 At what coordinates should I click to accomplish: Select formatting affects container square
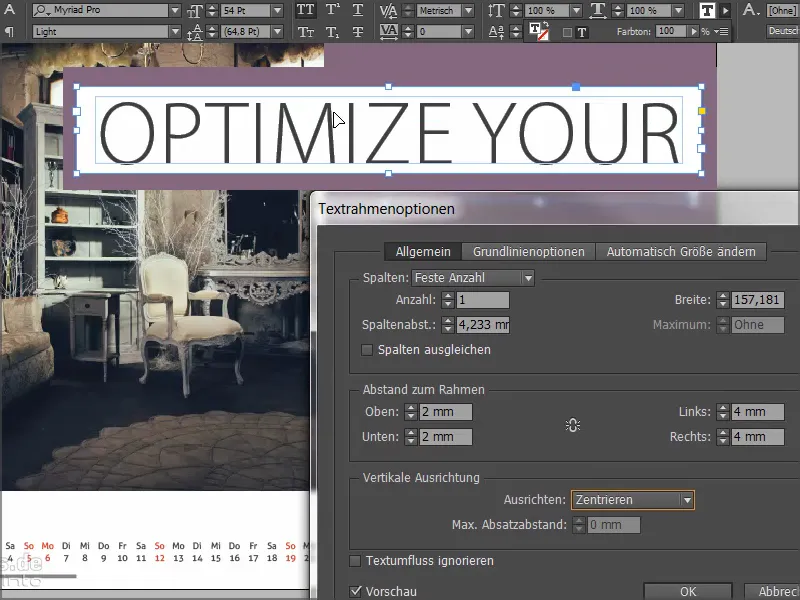coord(567,33)
